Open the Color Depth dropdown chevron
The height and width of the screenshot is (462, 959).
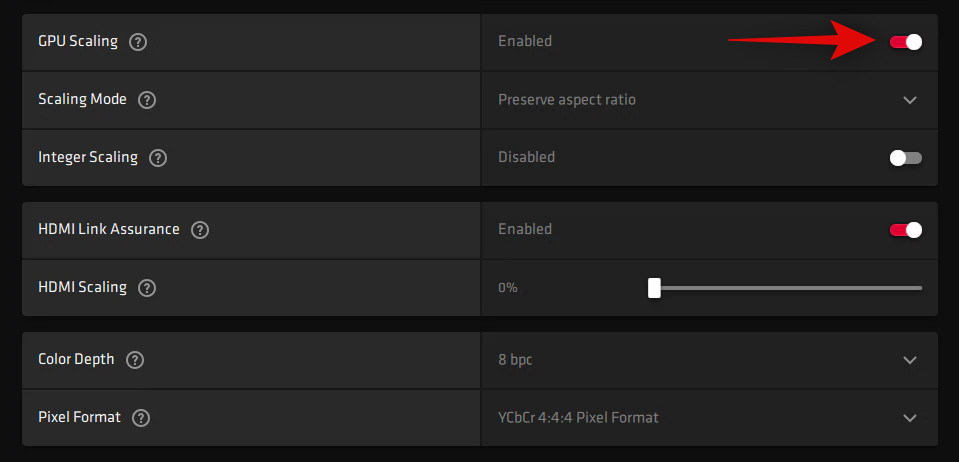[x=909, y=360]
